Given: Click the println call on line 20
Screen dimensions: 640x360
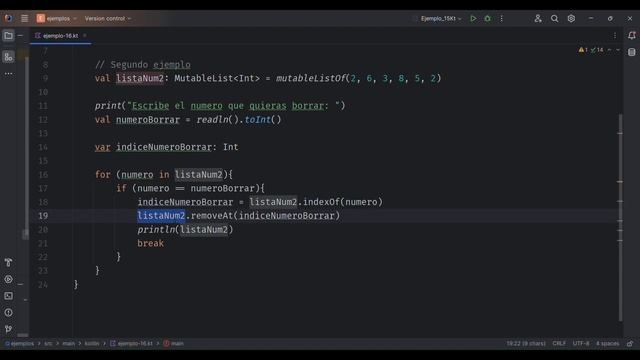Looking at the screenshot, I should click(x=156, y=230).
